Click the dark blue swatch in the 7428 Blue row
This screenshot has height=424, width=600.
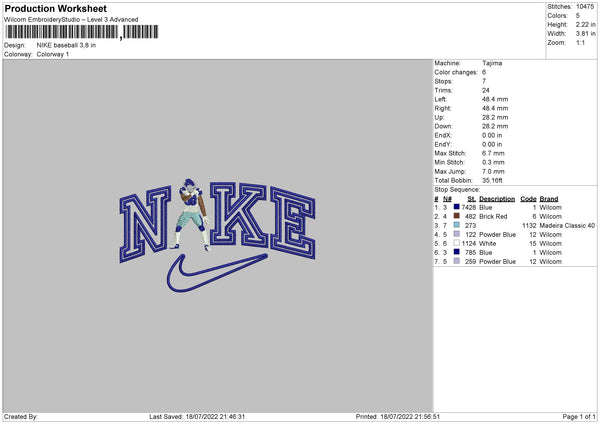point(457,207)
